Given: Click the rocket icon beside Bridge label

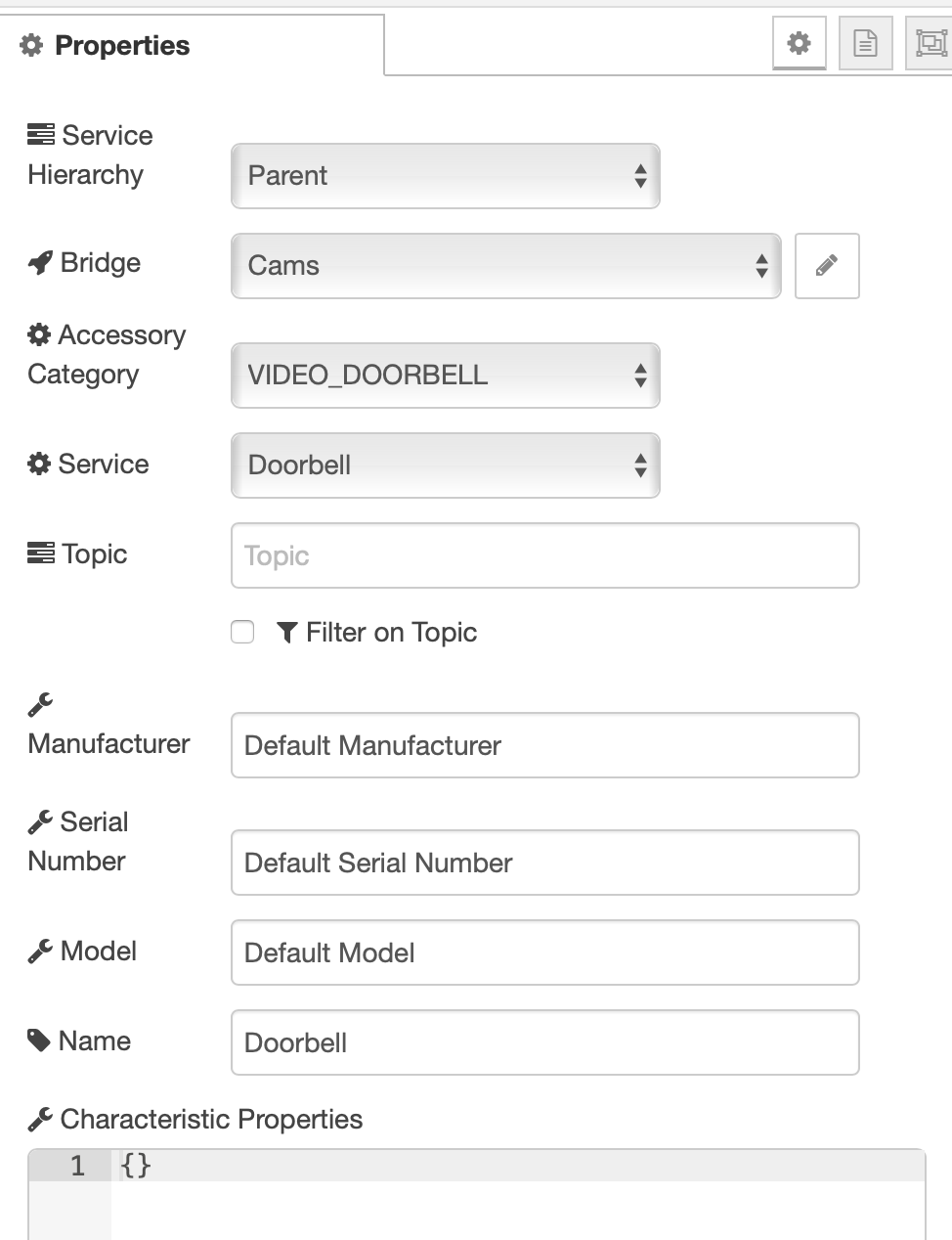Looking at the screenshot, I should 40,263.
